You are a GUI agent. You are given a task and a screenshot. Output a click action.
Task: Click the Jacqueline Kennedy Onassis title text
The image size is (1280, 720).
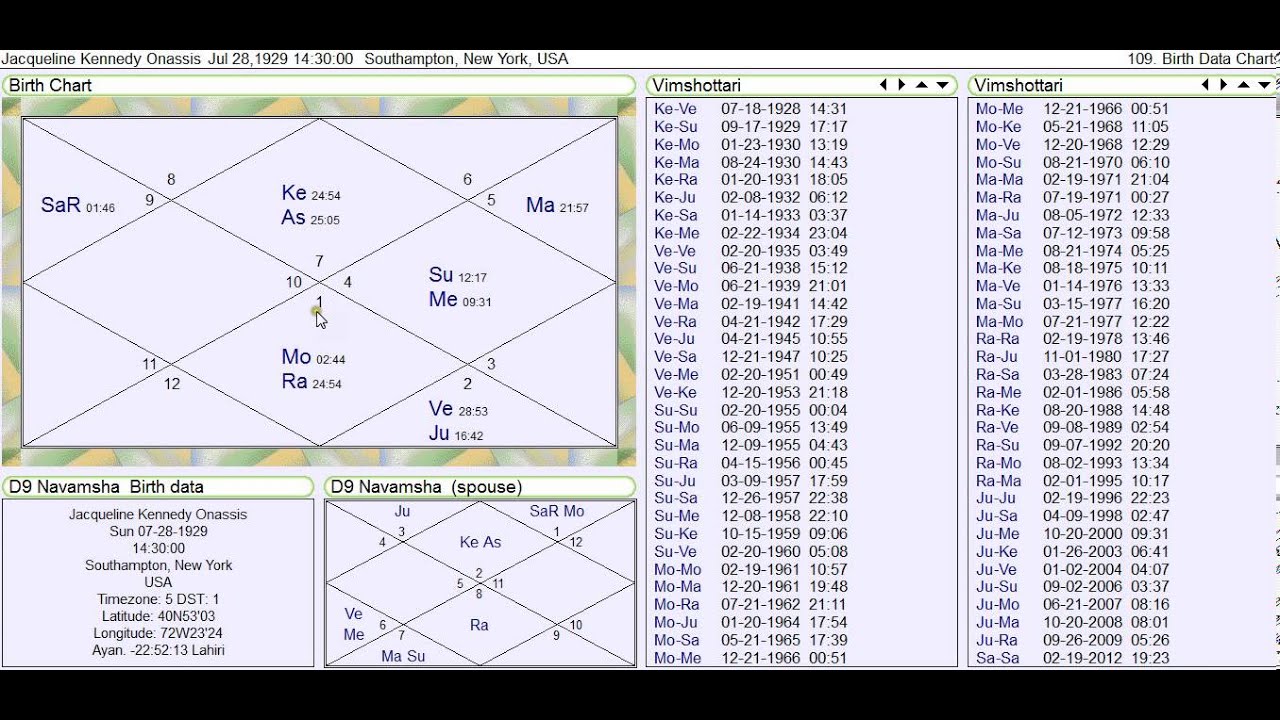click(x=101, y=59)
